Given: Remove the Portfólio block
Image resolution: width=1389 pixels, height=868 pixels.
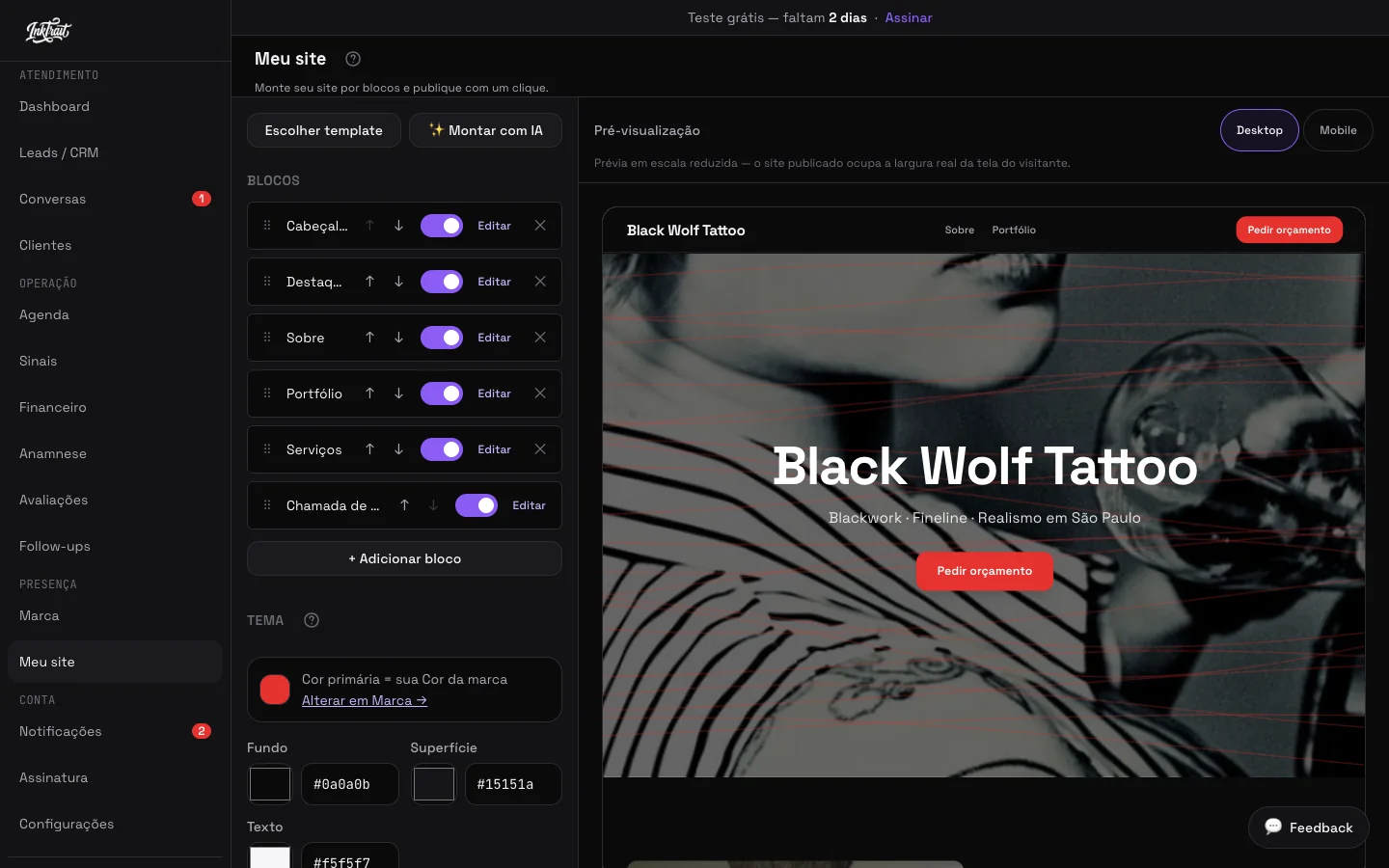Looking at the screenshot, I should pos(540,393).
